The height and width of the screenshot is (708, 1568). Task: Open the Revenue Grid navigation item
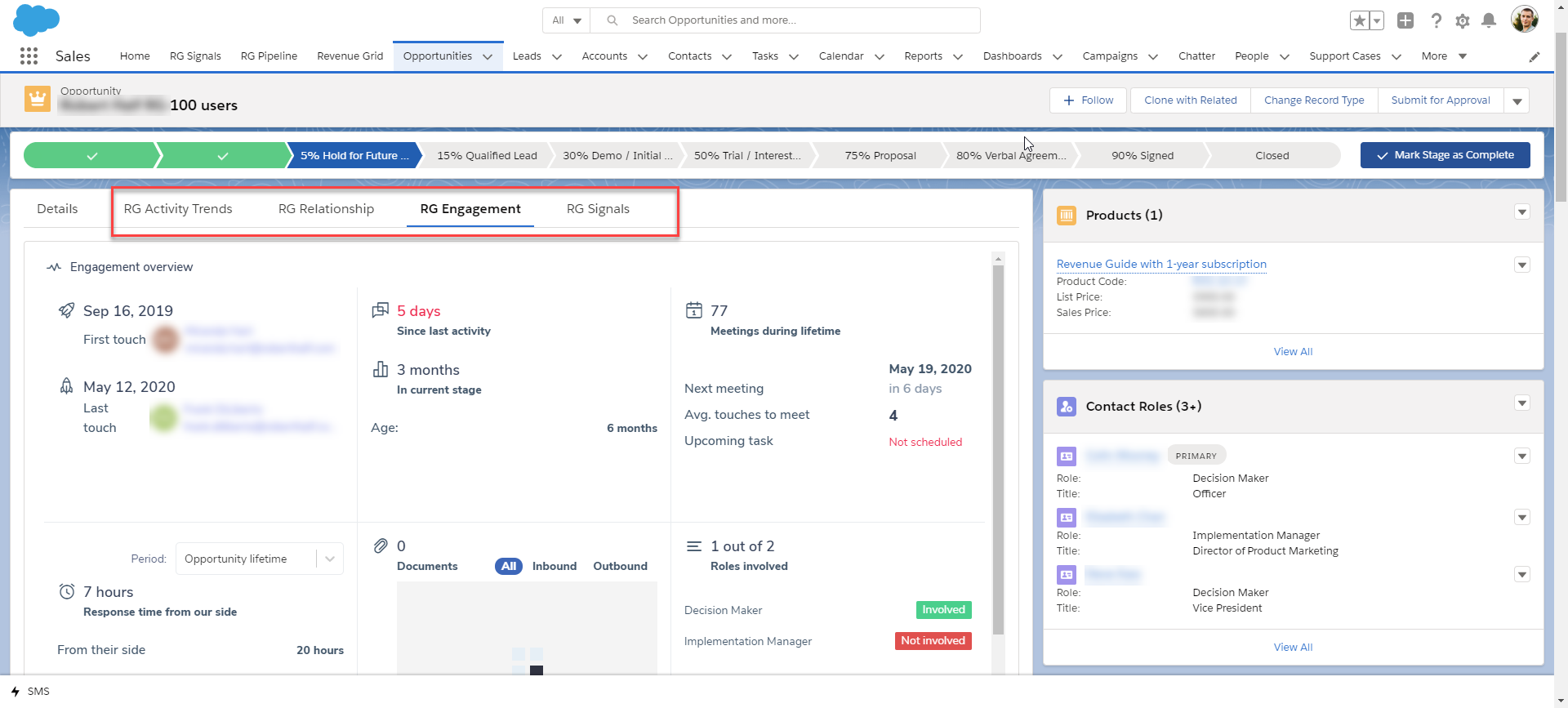(350, 56)
